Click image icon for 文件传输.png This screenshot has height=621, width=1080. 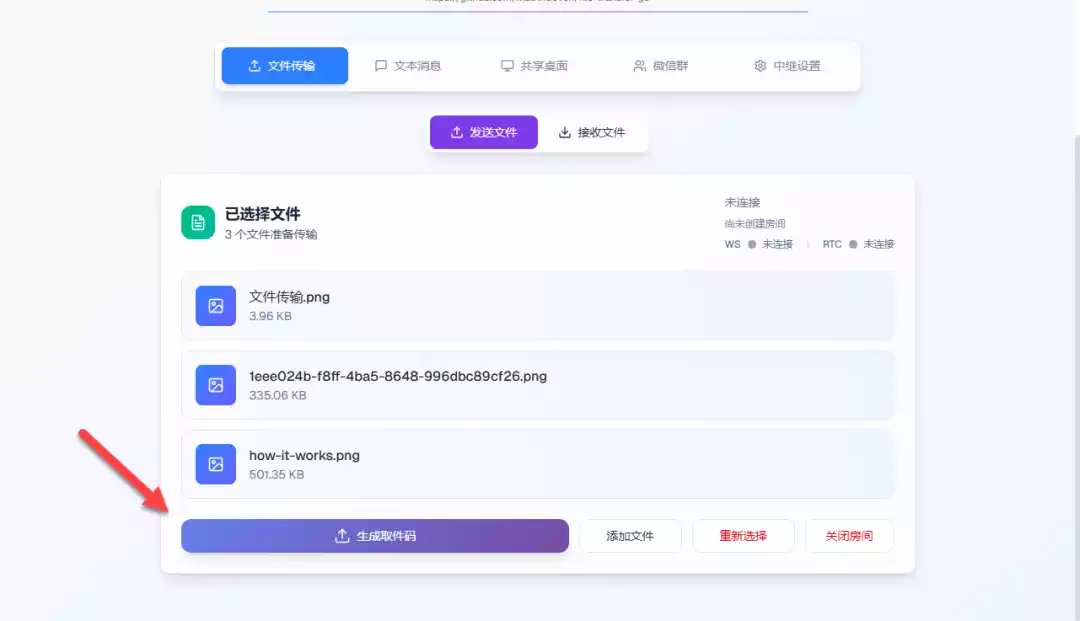click(x=215, y=306)
